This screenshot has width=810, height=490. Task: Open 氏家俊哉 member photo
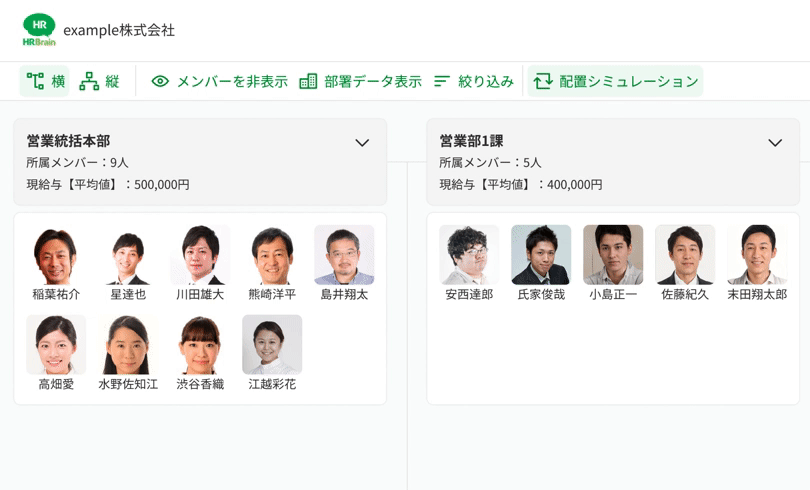tap(541, 255)
